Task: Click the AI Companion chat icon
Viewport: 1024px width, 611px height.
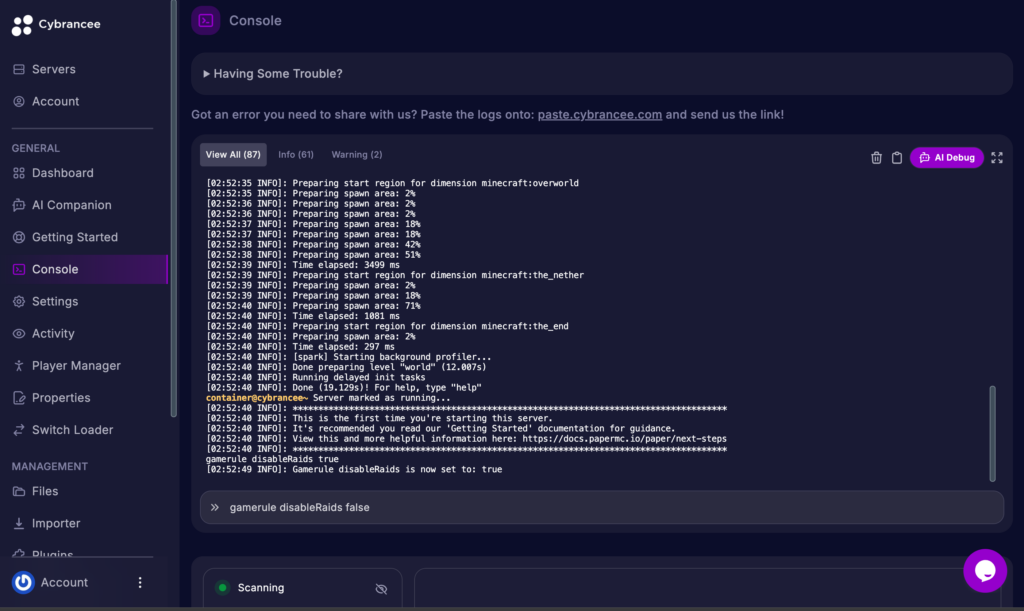Action: [x=19, y=205]
